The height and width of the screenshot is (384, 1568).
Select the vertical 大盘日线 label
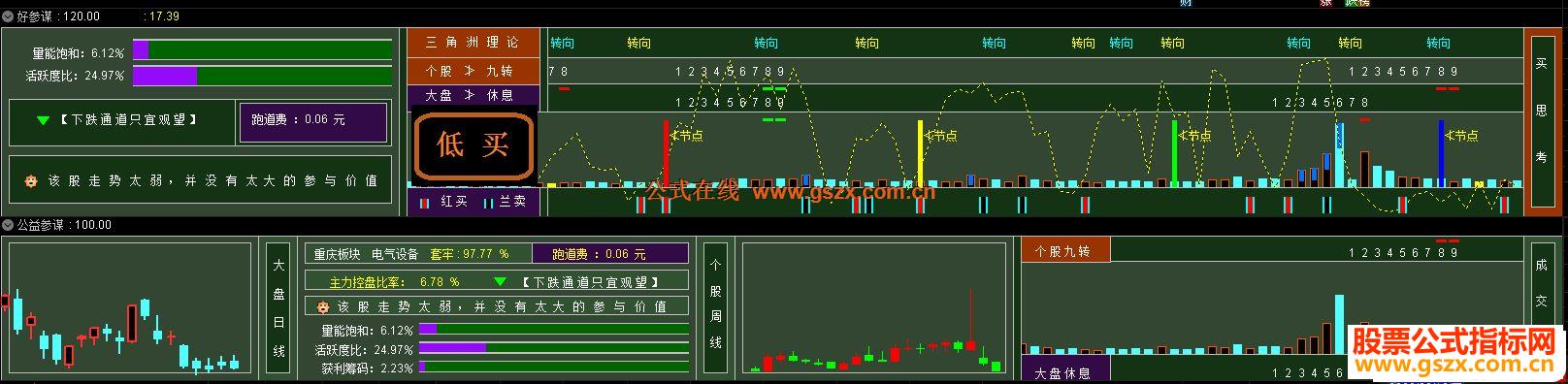coord(278,307)
